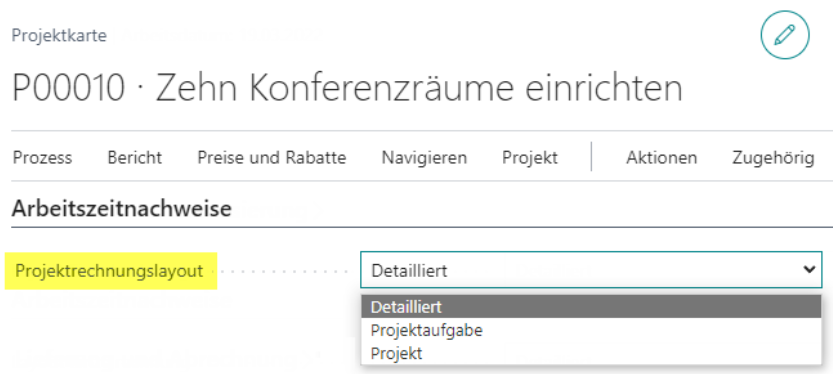Click the dropdown chevron arrow of Projektrechnungslayout
Screen dimensions: 833x374
tap(809, 270)
